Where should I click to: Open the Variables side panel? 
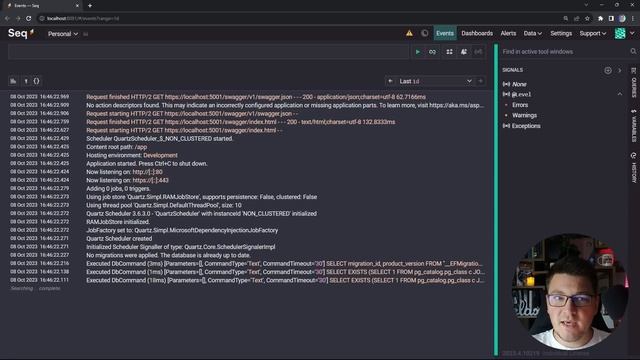point(633,126)
